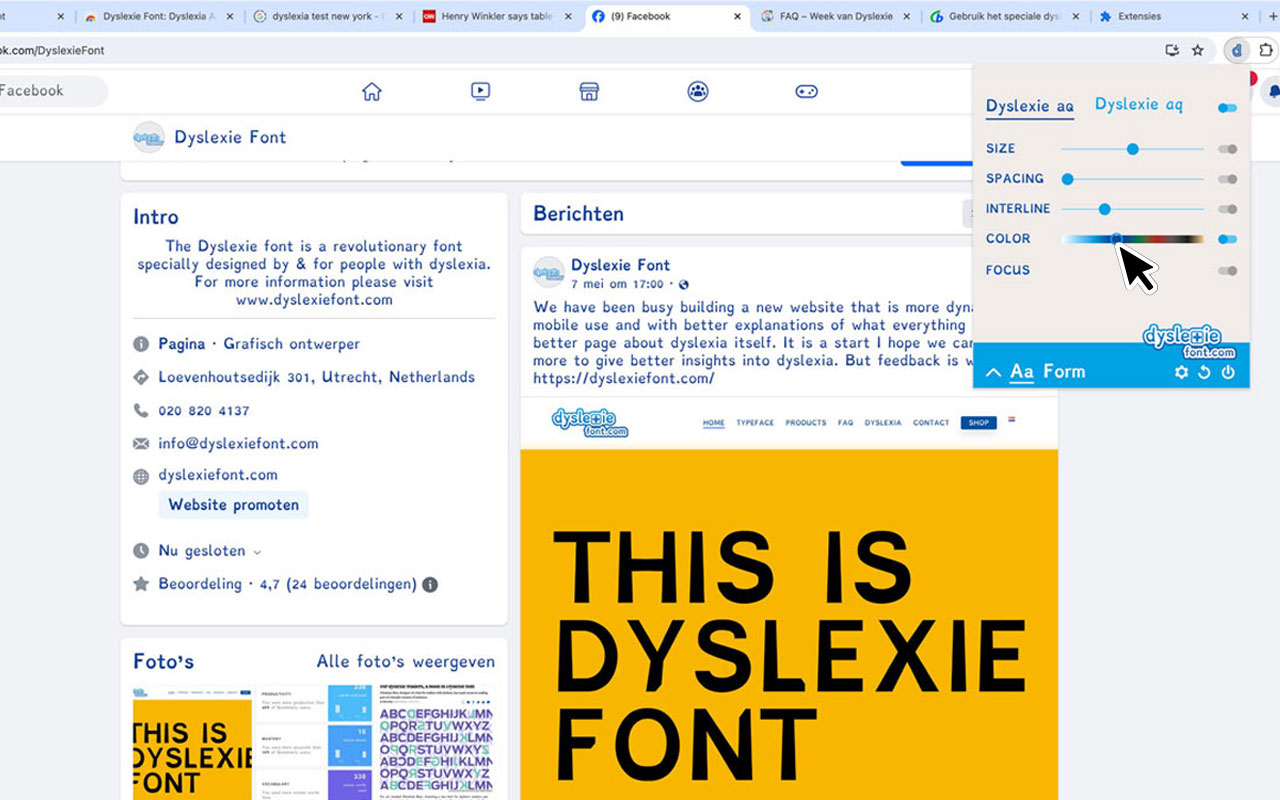Reset Dyslexie settings with reset arrow
The image size is (1280, 800).
click(1204, 372)
